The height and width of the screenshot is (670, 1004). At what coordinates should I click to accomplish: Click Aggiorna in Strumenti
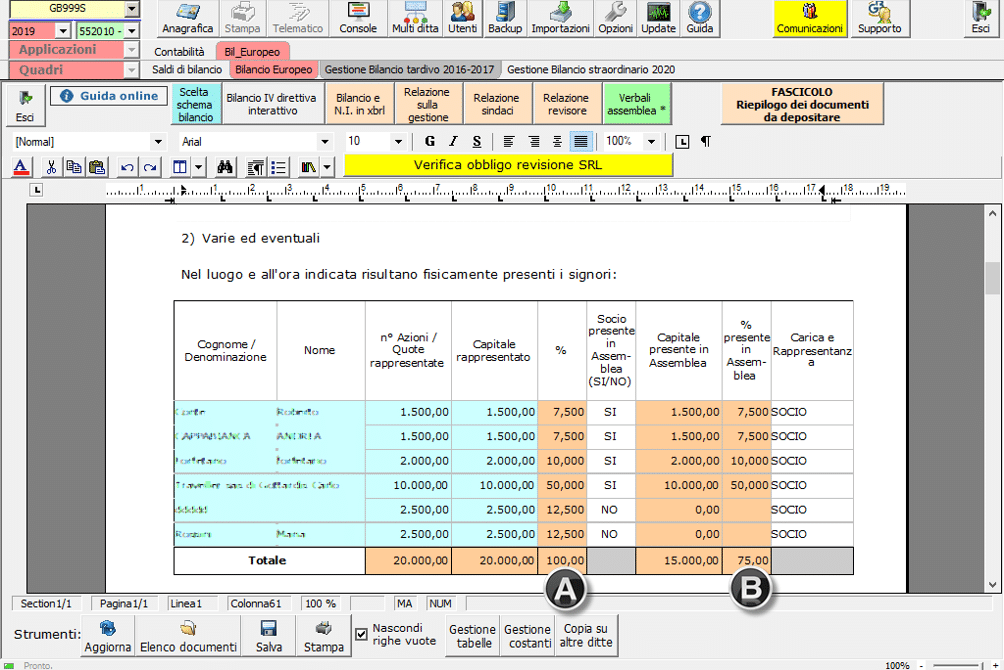[108, 636]
